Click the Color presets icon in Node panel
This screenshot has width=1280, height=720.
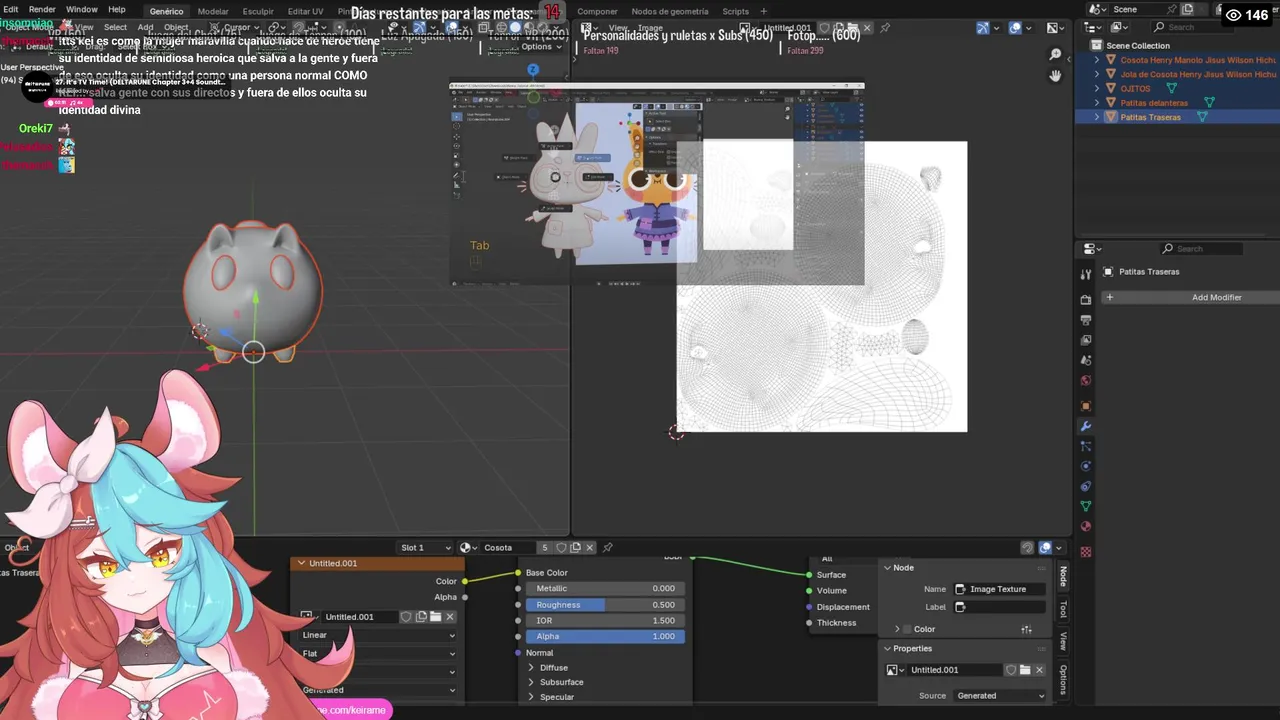click(x=1026, y=629)
